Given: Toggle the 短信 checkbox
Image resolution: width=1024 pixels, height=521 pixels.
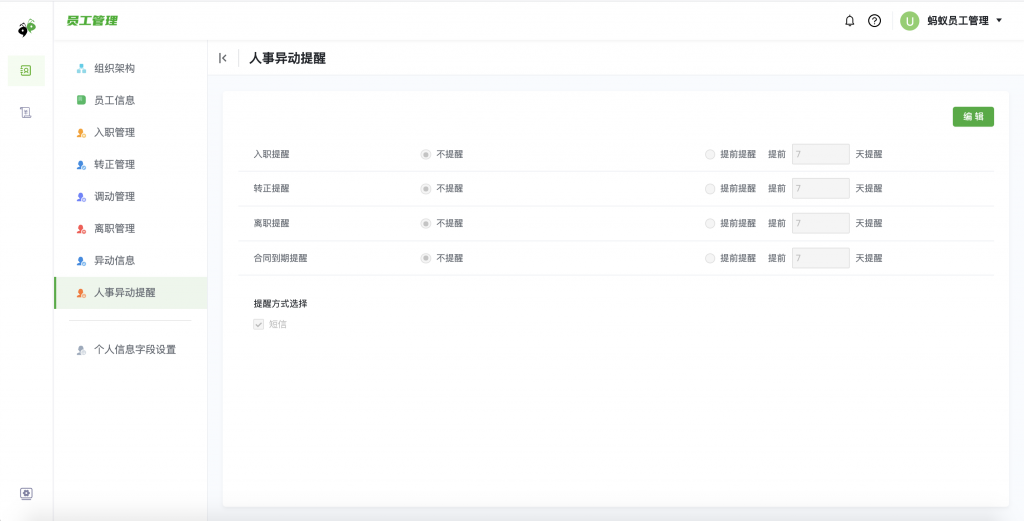Looking at the screenshot, I should coord(259,324).
